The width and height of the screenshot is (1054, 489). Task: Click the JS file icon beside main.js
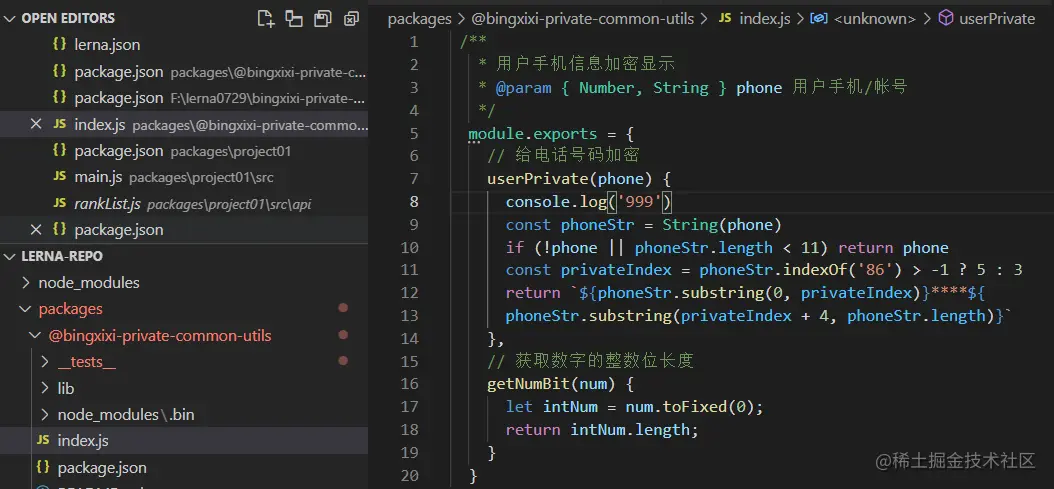(x=60, y=177)
